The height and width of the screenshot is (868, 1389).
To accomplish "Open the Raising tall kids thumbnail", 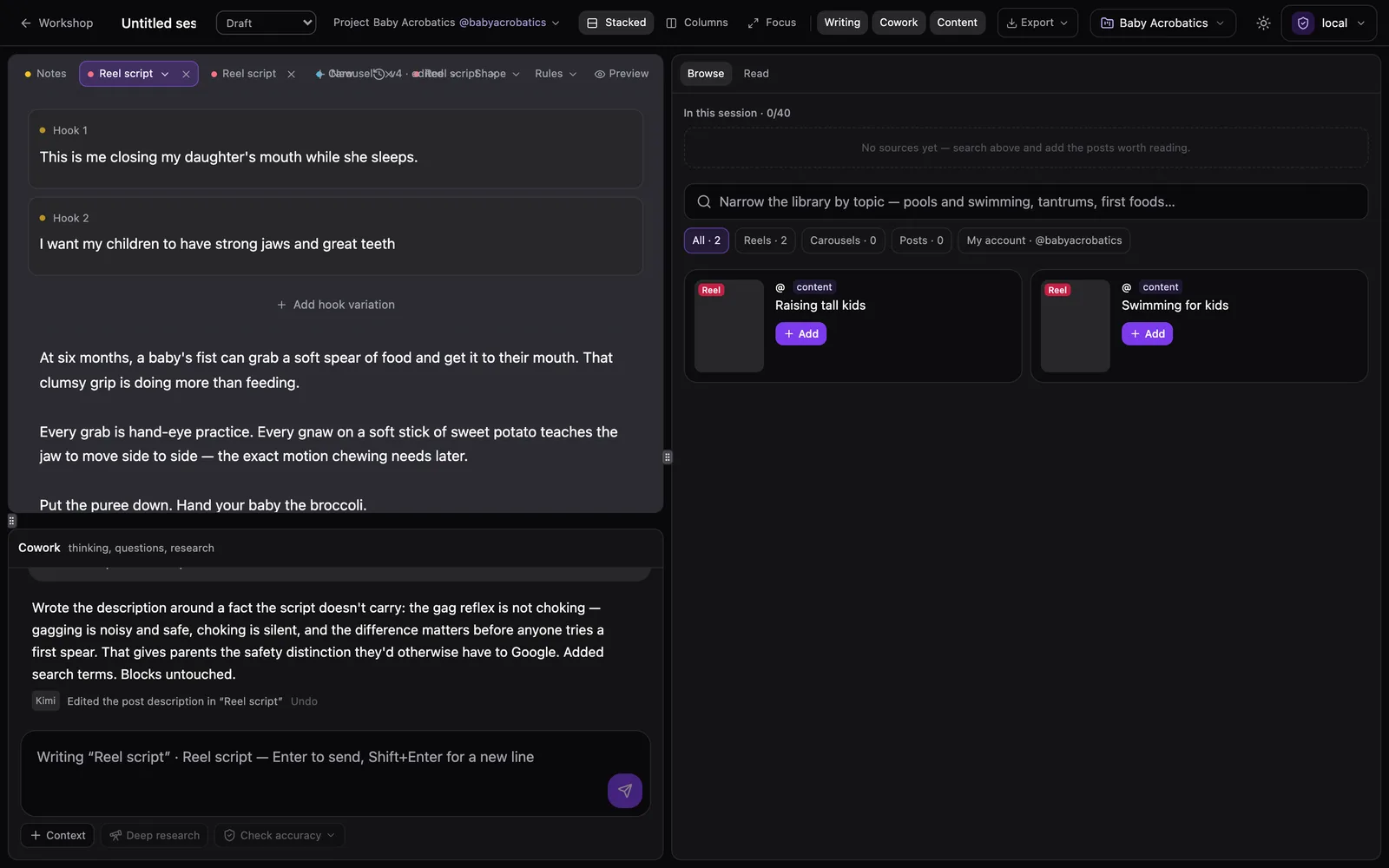I will [729, 325].
